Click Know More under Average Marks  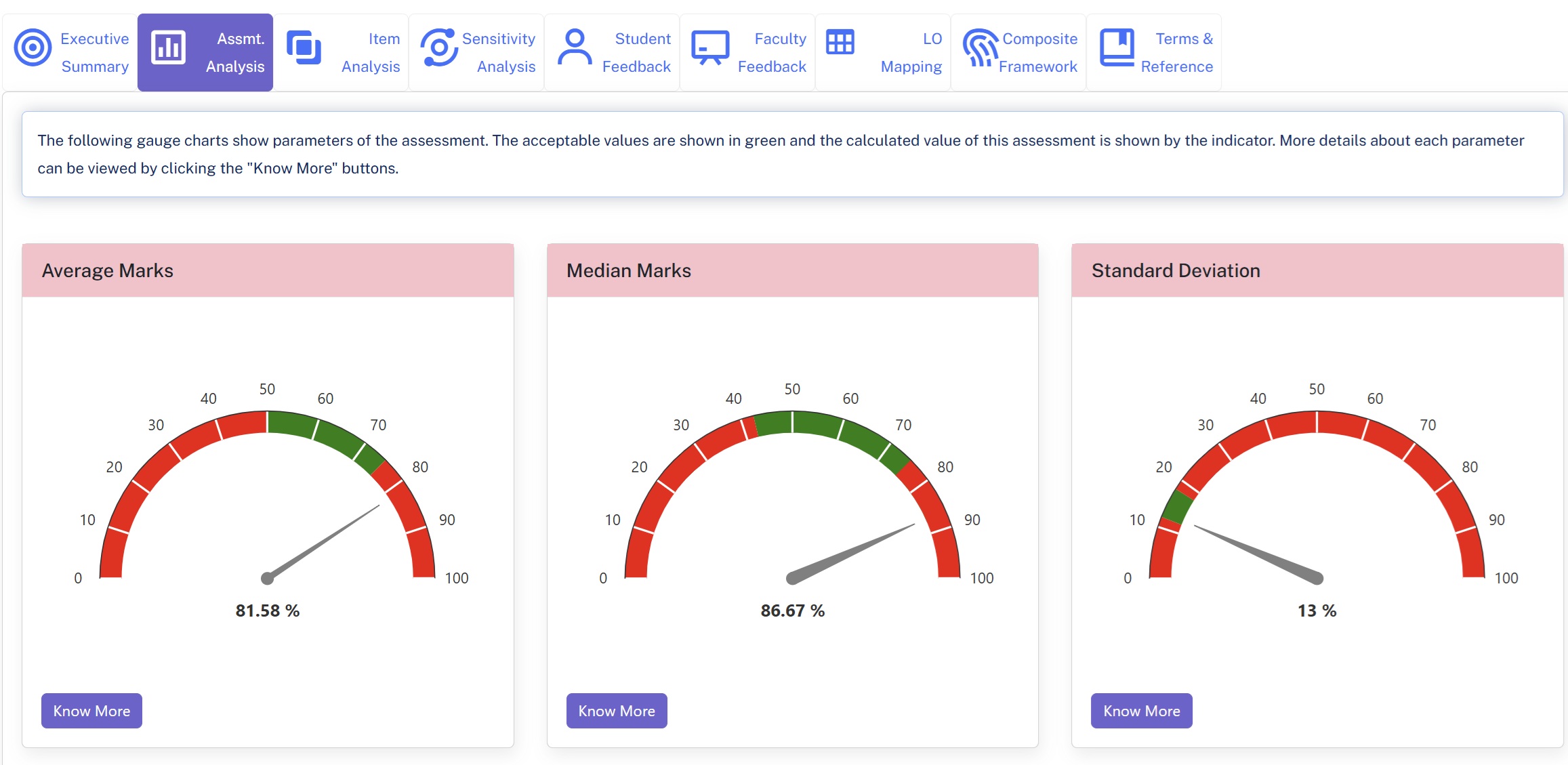[91, 711]
